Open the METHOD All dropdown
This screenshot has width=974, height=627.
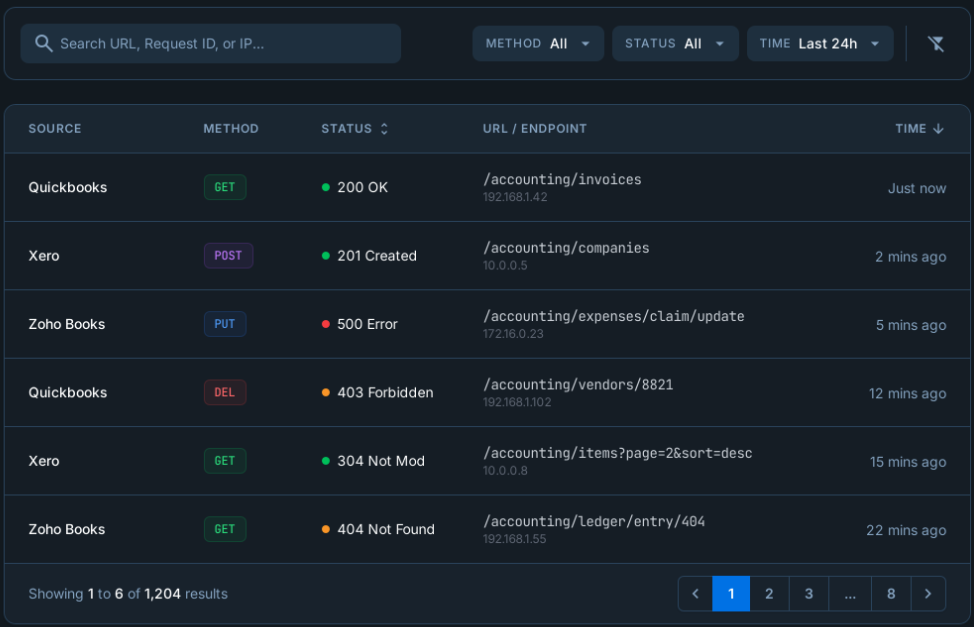point(538,43)
